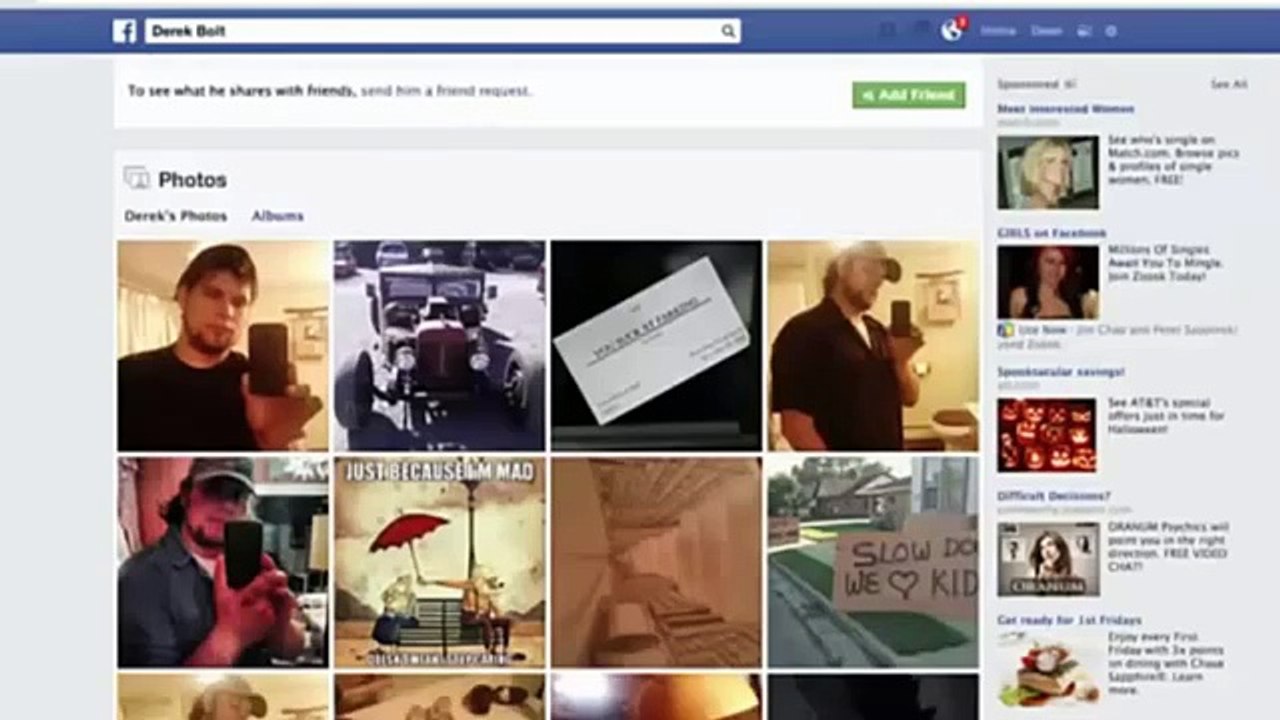1280x720 pixels.
Task: Open the messages icon in top bar
Action: (x=920, y=31)
